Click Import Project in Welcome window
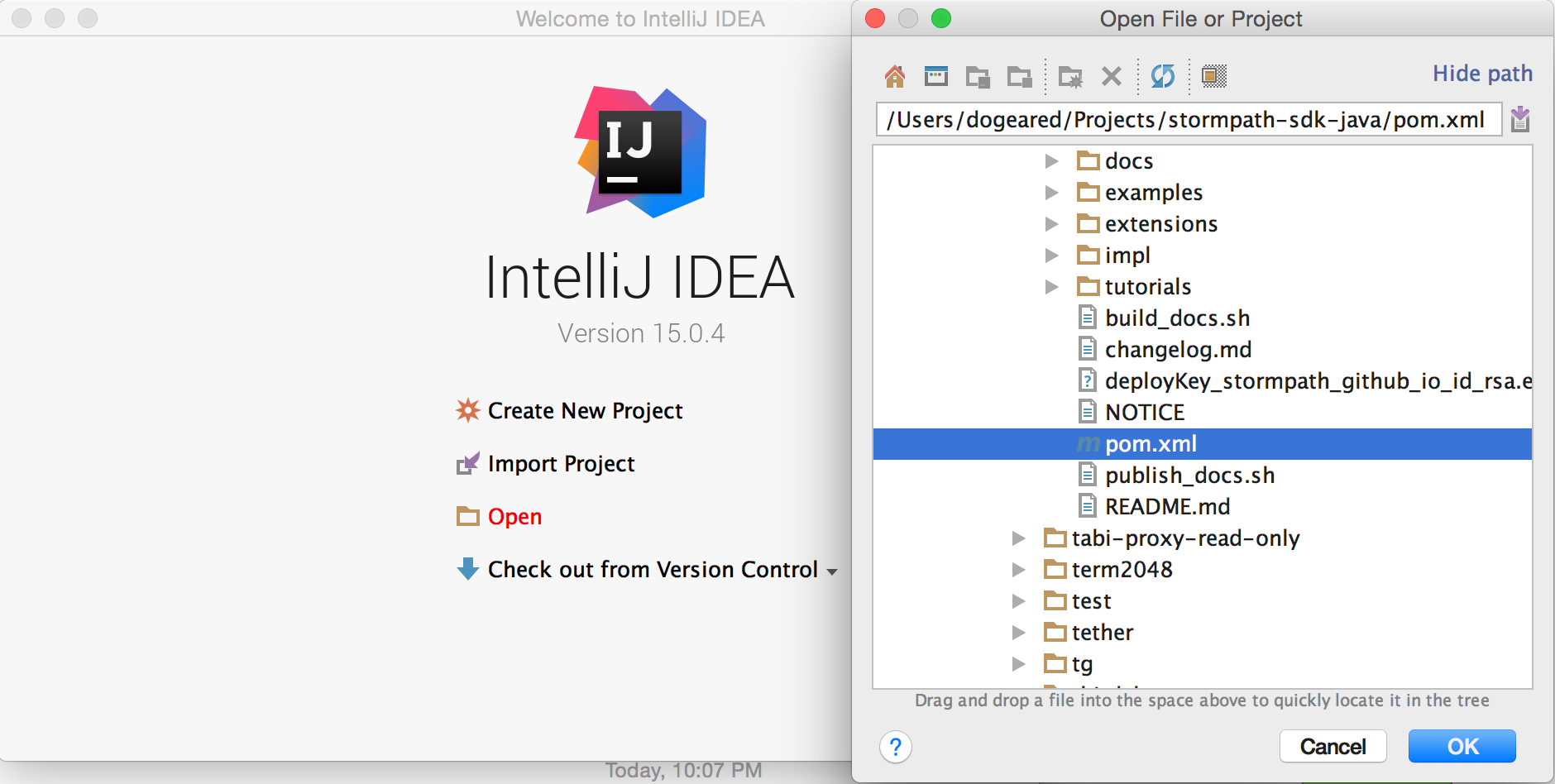 (561, 464)
